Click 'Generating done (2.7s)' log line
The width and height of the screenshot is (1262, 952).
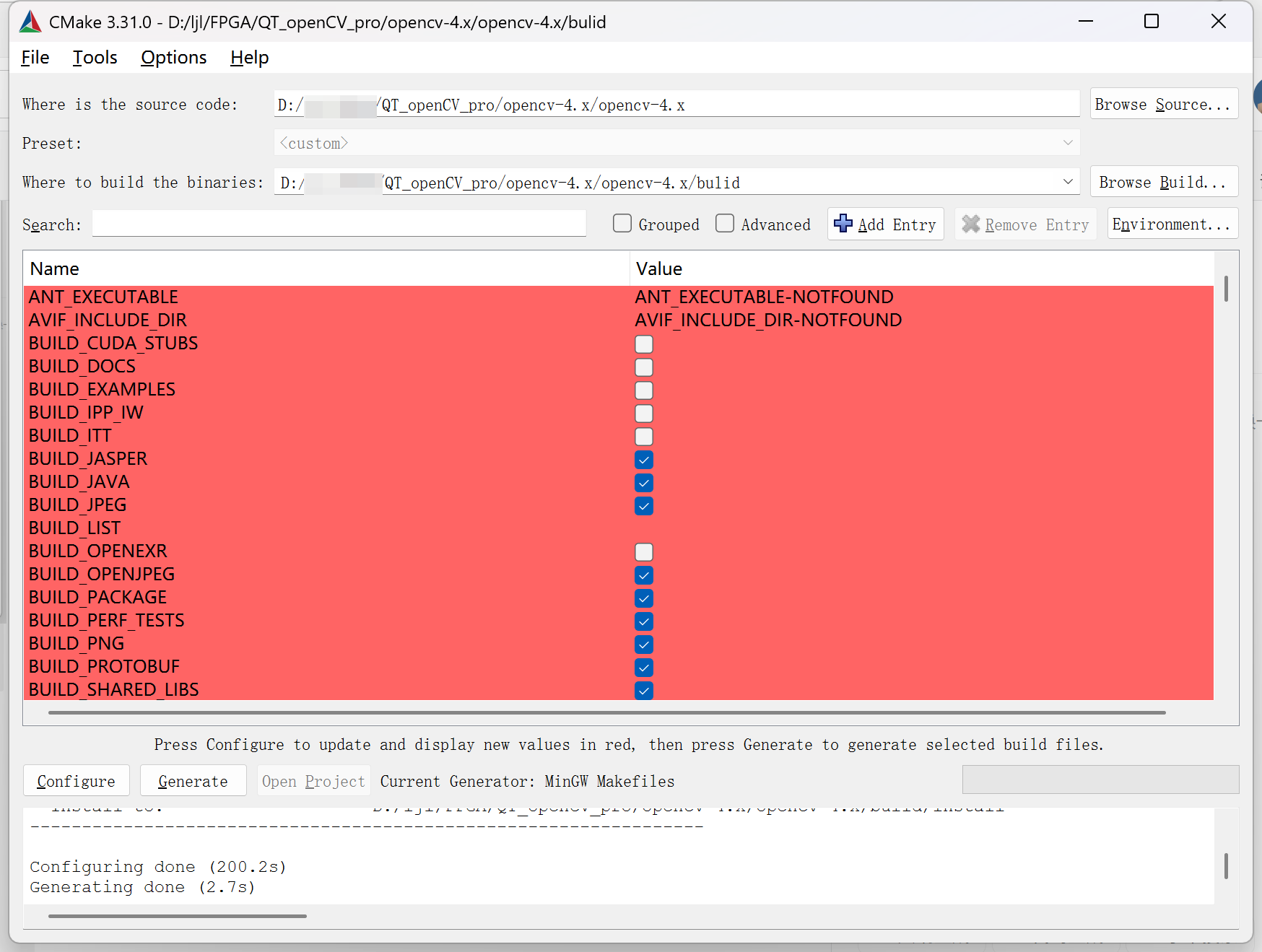(143, 886)
